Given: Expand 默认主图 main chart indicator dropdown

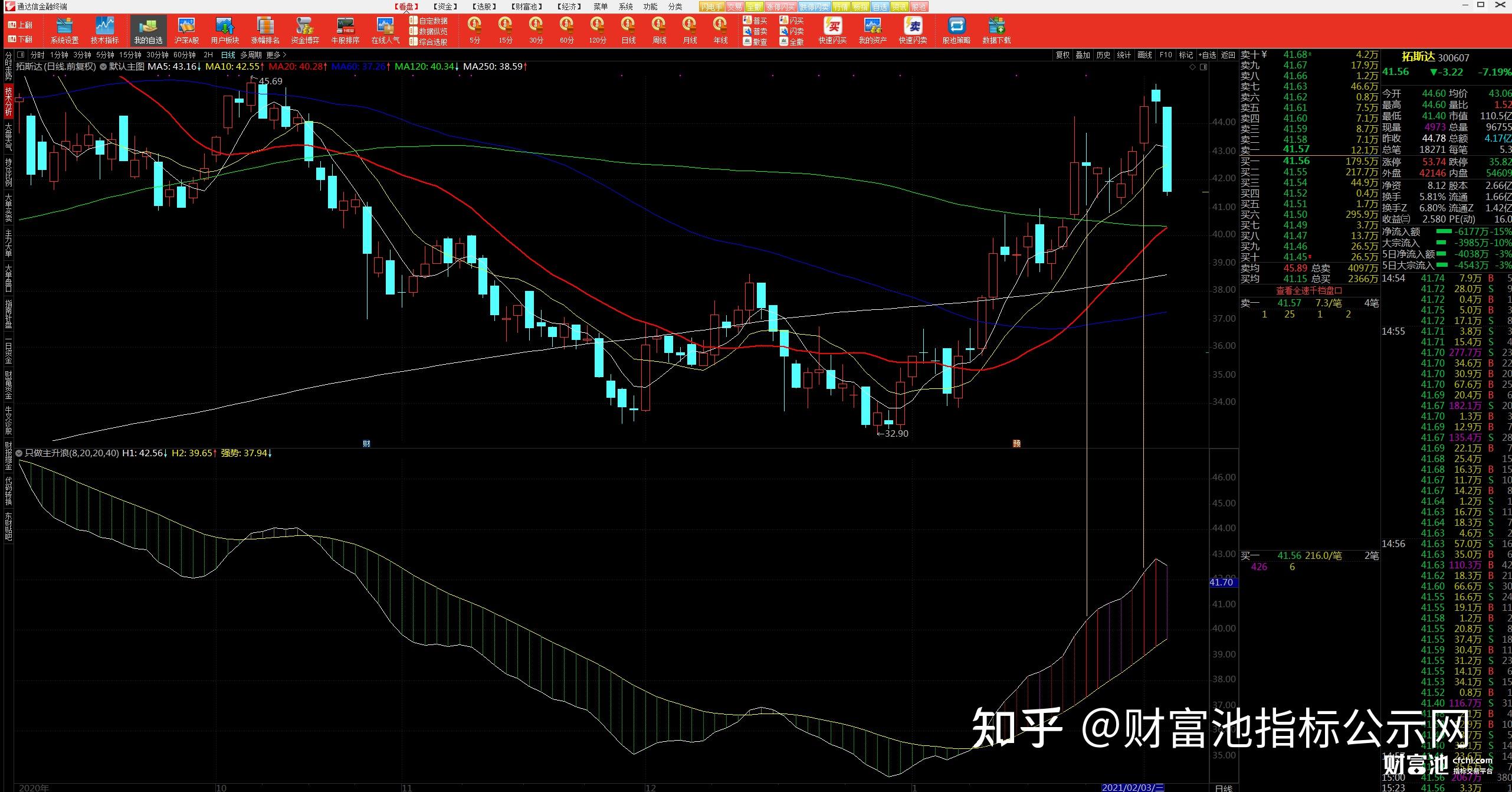Looking at the screenshot, I should pos(103,67).
